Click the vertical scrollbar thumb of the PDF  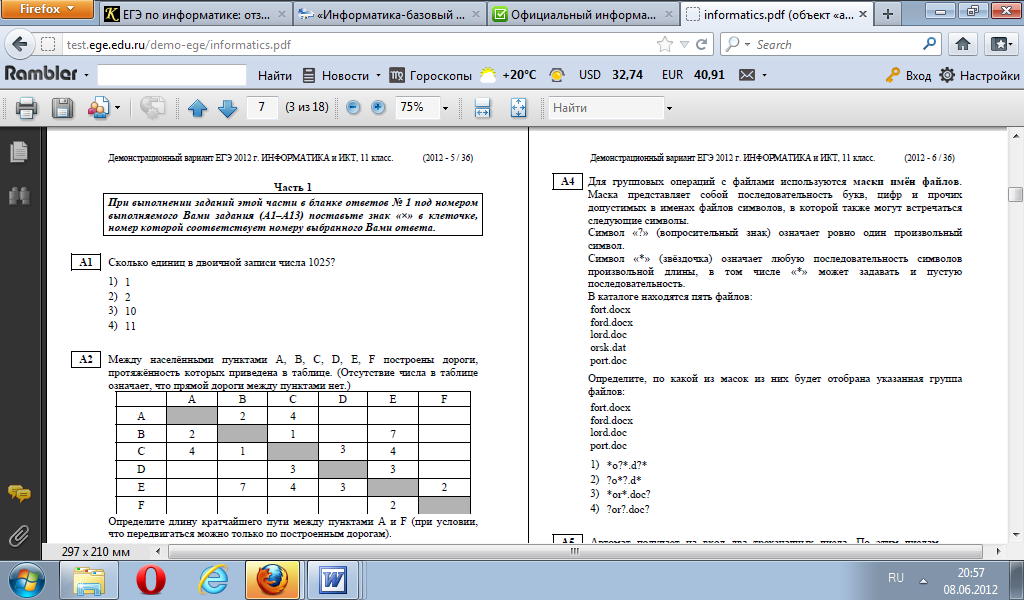click(x=1015, y=195)
